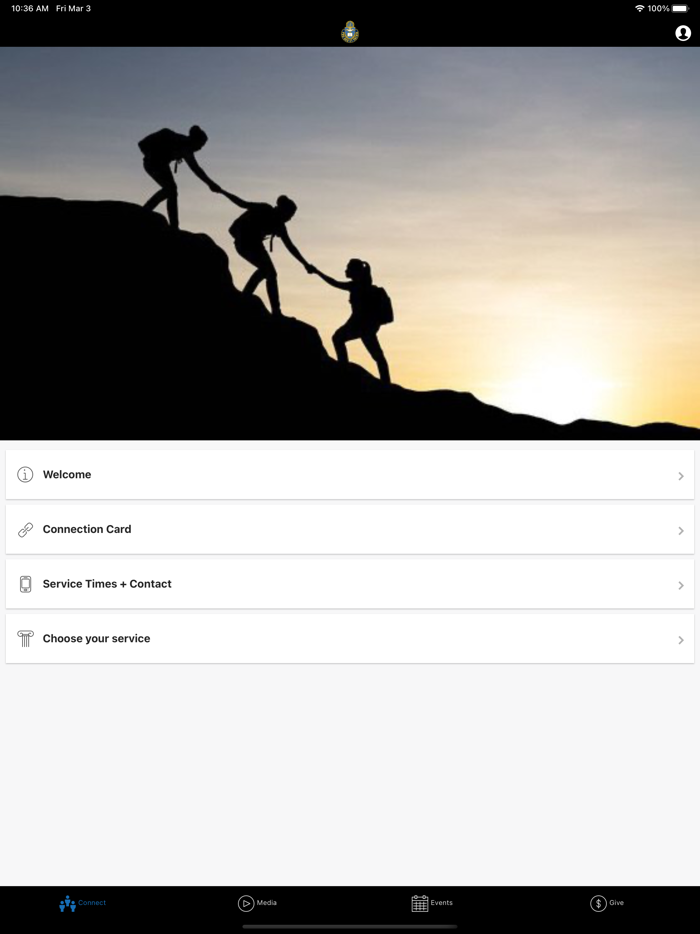Open the Connection Card item
Image resolution: width=700 pixels, height=934 pixels.
(x=350, y=530)
